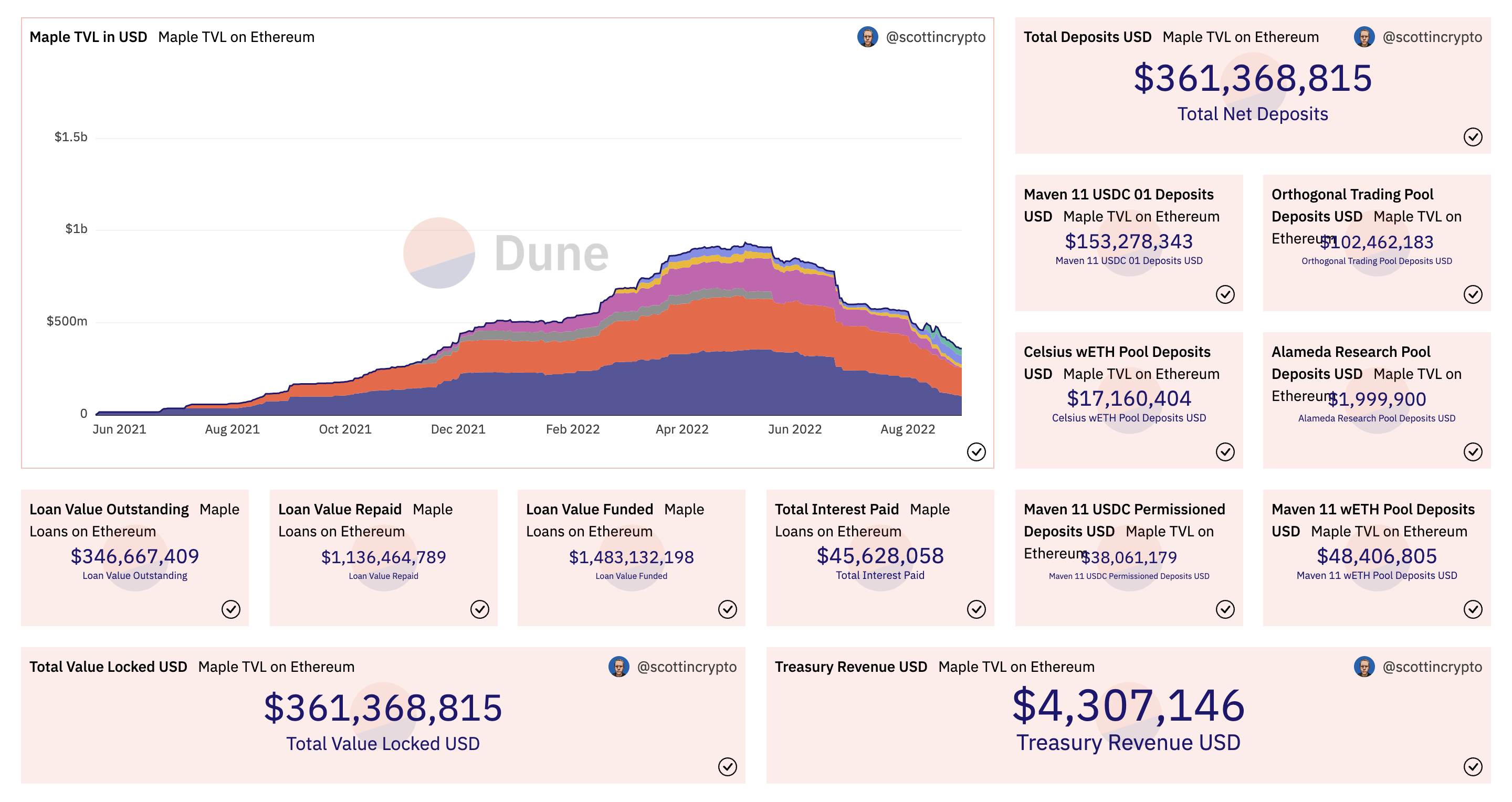The image size is (1512, 802).
Task: Open Treasury Revenue USD title link
Action: click(x=851, y=667)
